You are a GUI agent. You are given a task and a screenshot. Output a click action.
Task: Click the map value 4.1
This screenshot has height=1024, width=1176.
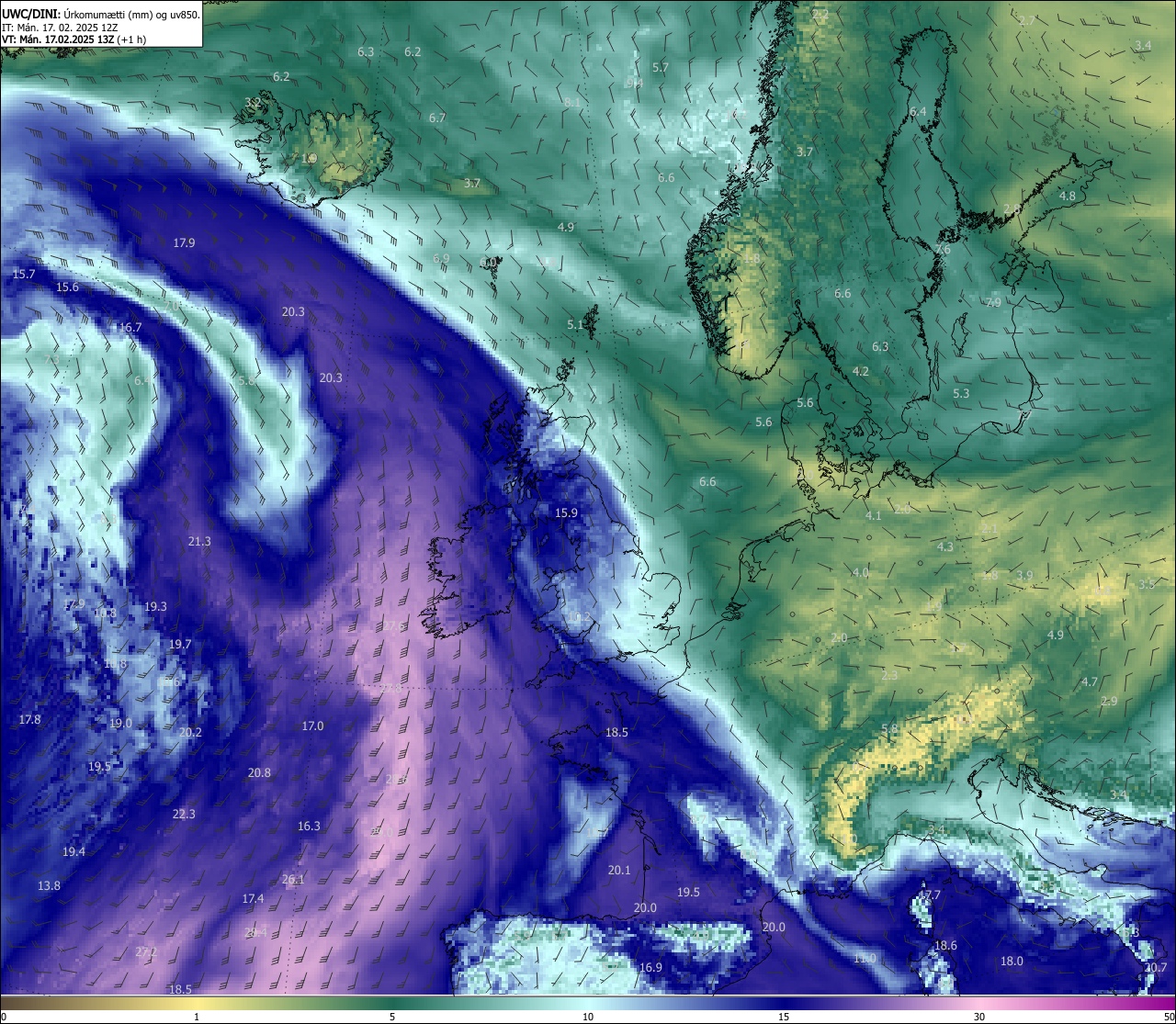coord(873,516)
